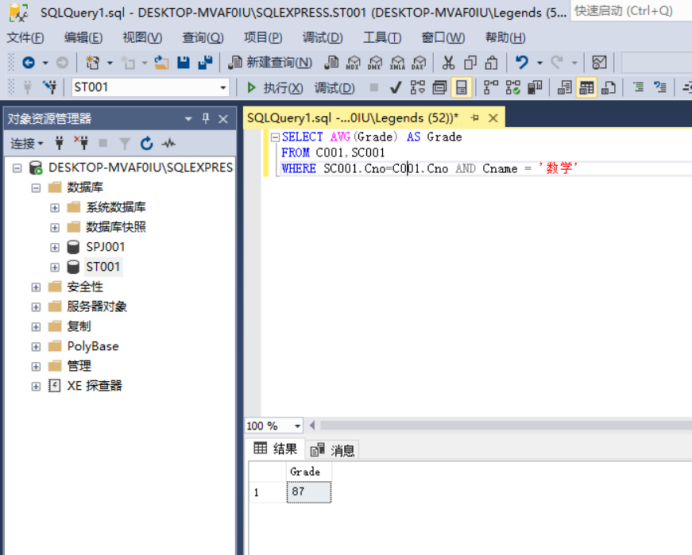Click the XMLA query icon
Viewport: 692px width, 555px height.
(397, 63)
